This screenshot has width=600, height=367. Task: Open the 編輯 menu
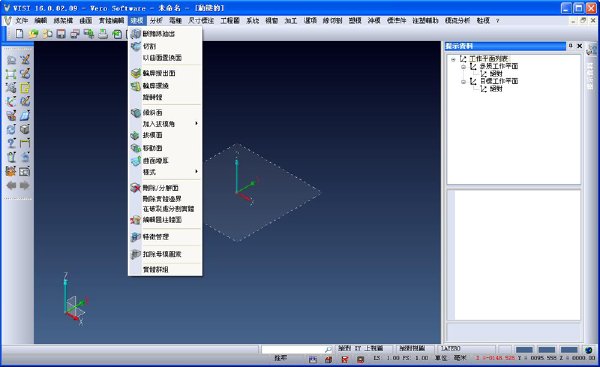[x=41, y=21]
